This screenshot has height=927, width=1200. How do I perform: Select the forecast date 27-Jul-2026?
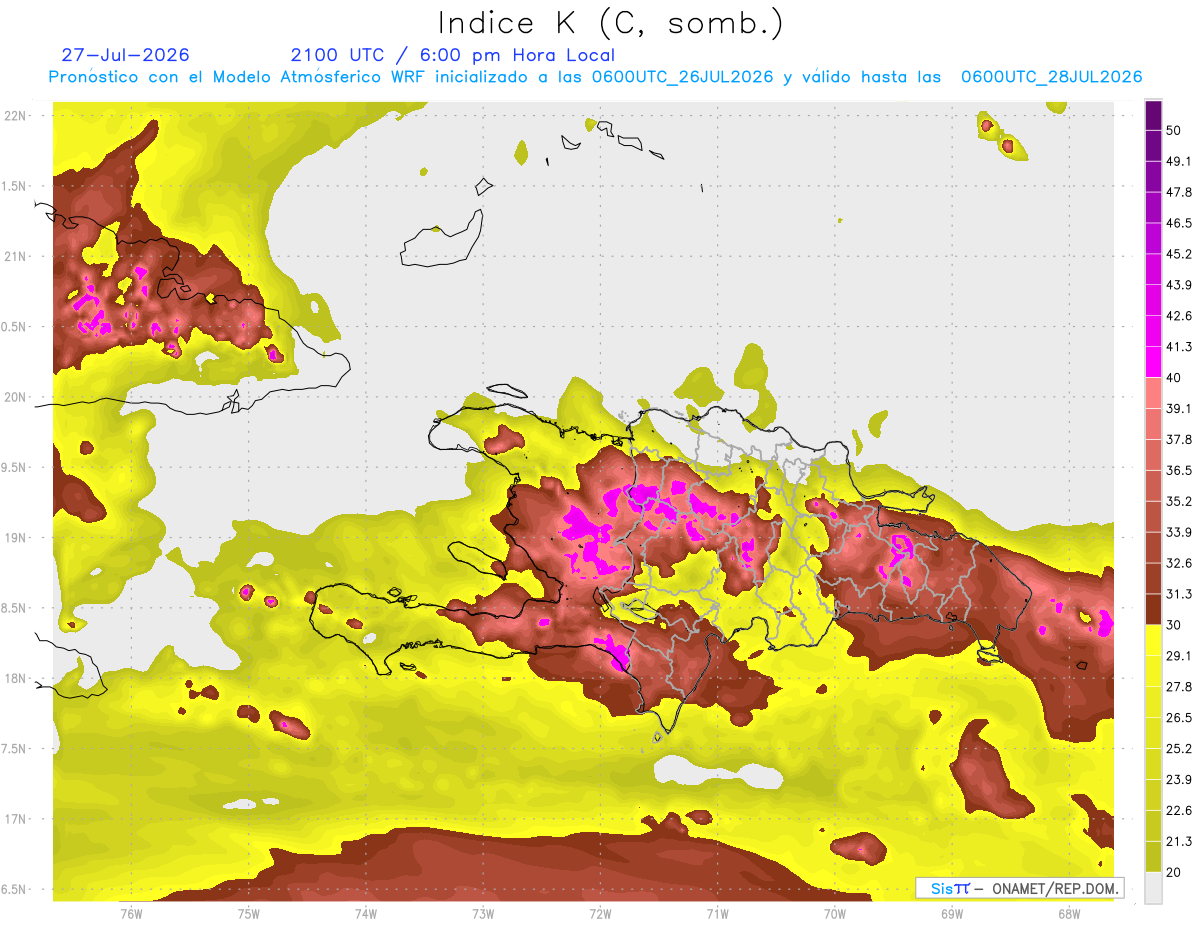pyautogui.click(x=125, y=55)
